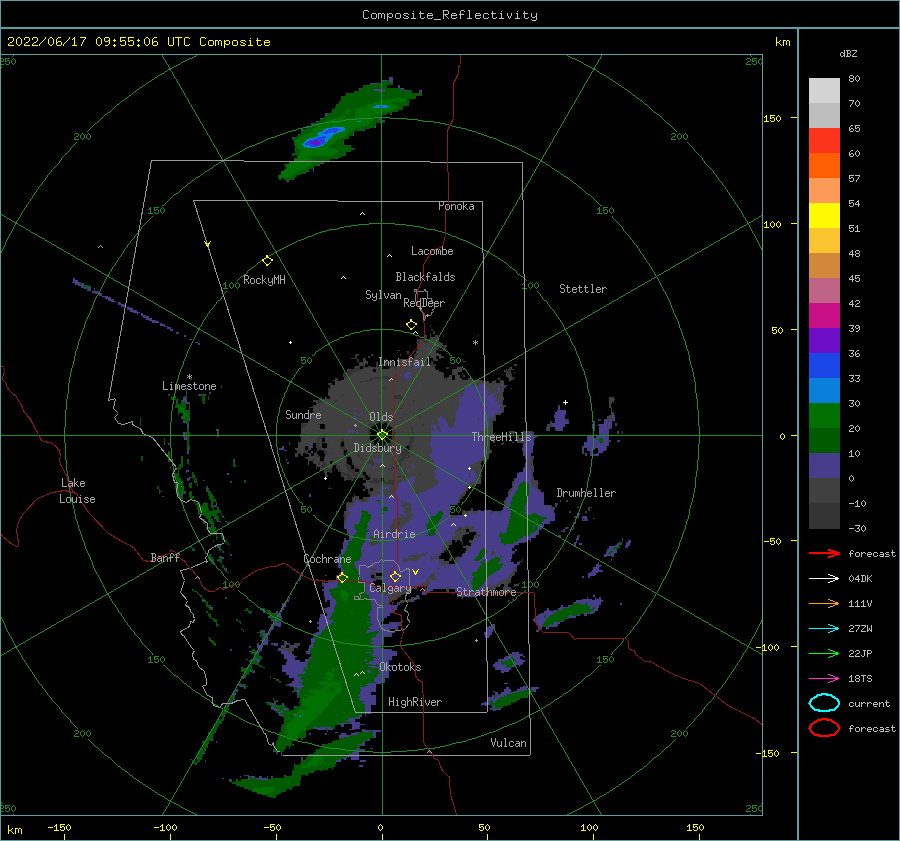Select the cyan current ellipse icon
This screenshot has height=841, width=900.
(x=824, y=703)
